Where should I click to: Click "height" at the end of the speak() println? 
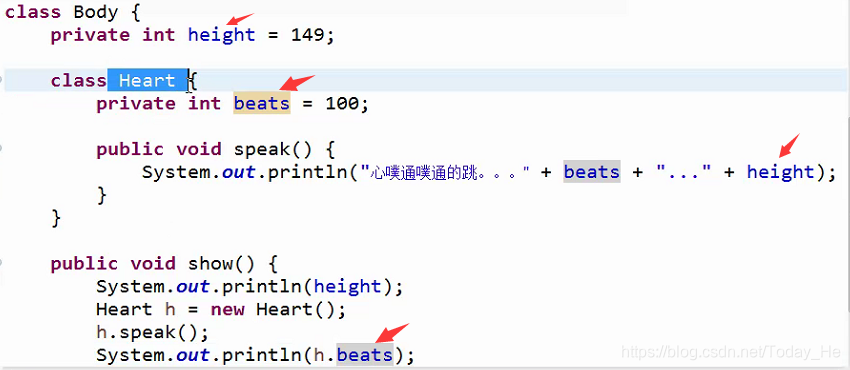(781, 172)
